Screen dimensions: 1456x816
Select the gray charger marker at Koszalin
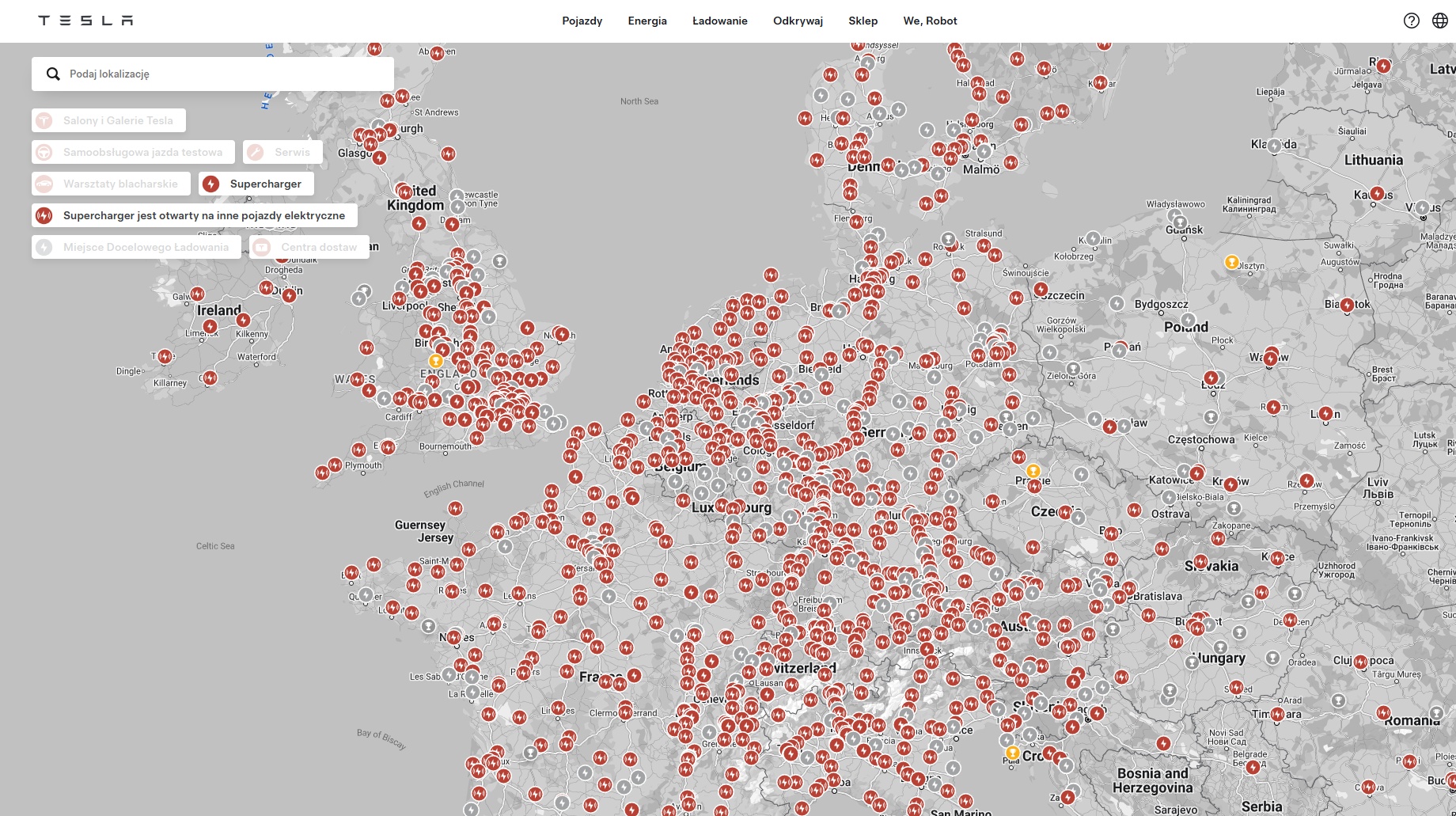1093,238
